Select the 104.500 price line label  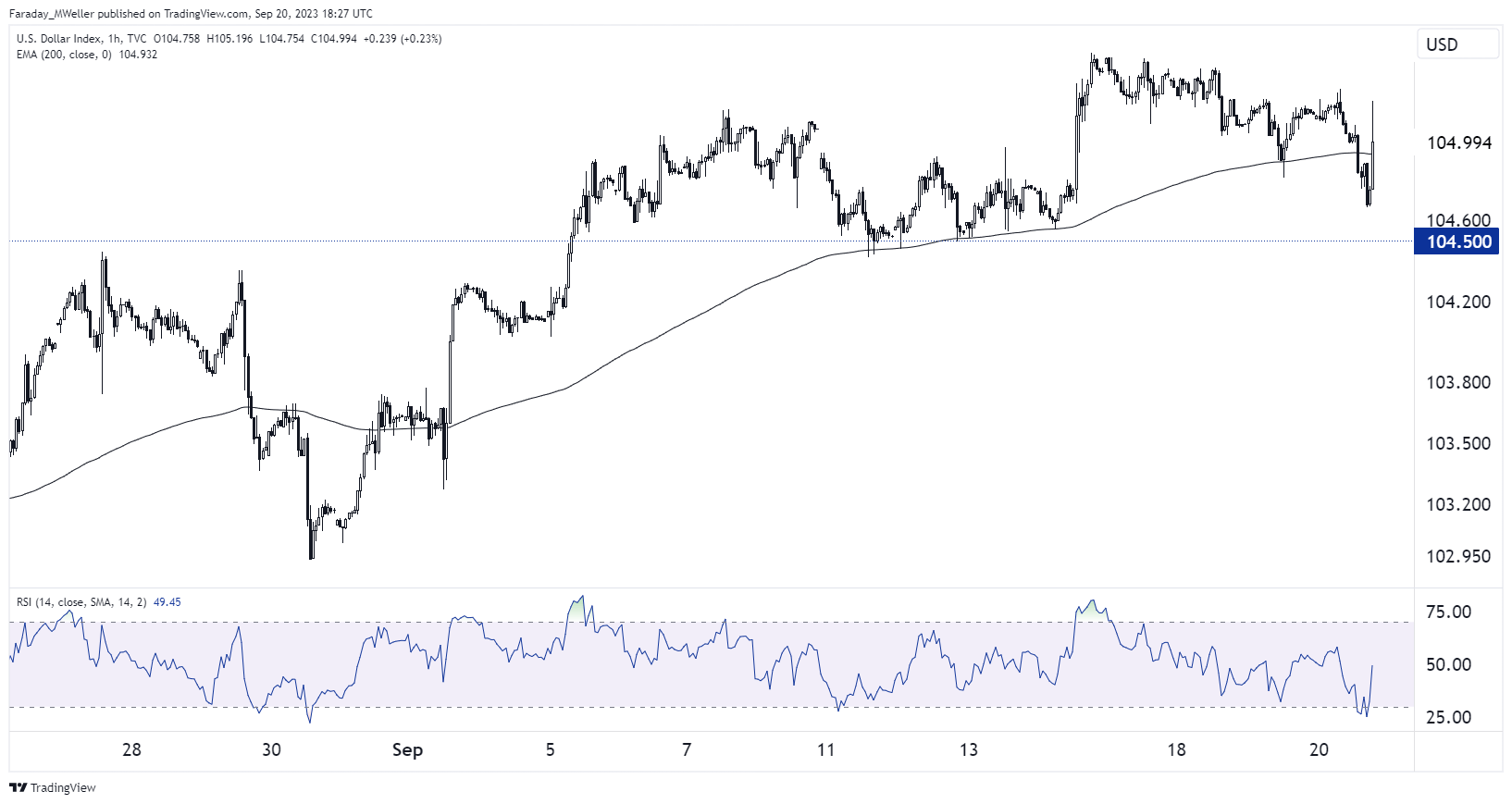[1457, 242]
